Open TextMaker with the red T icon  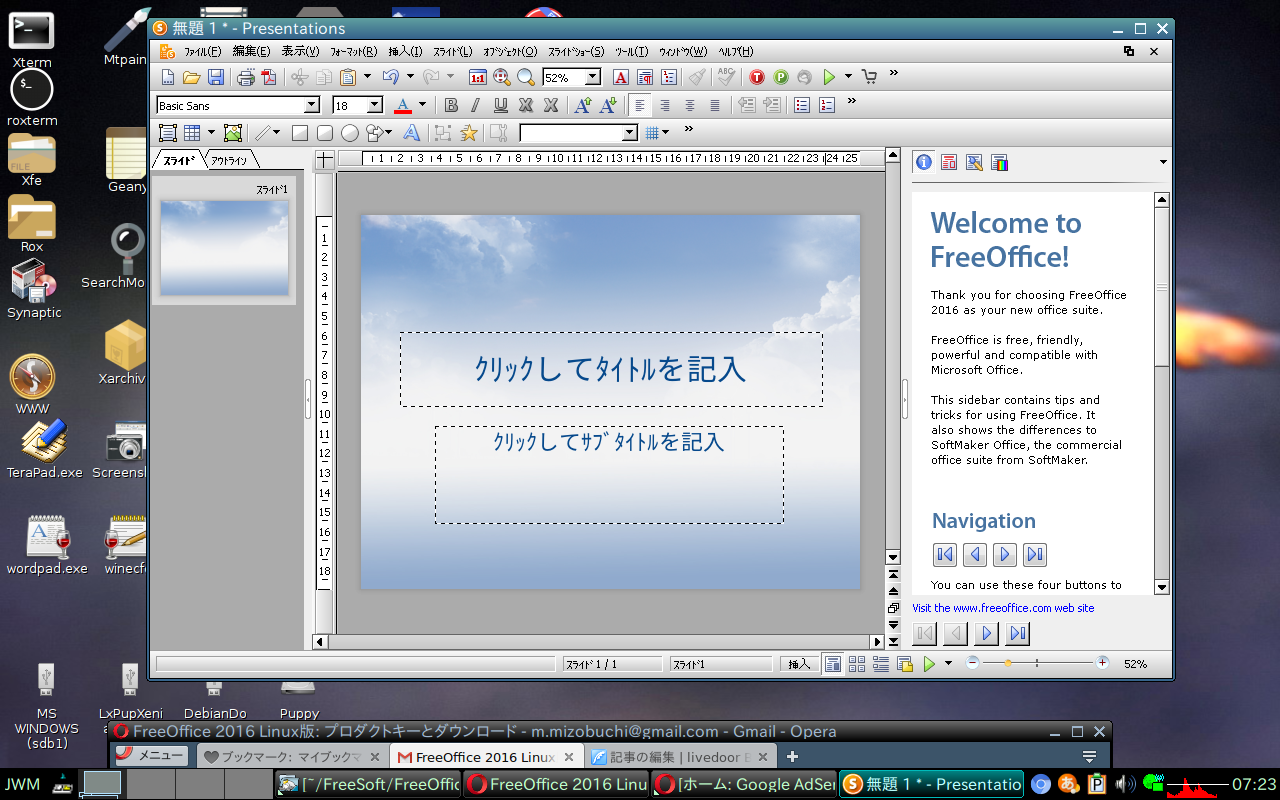[x=757, y=77]
